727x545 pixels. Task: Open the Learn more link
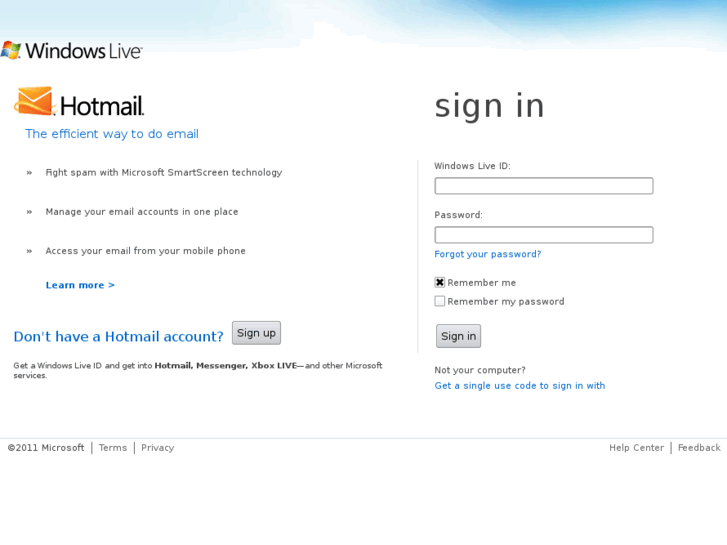pyautogui.click(x=80, y=285)
